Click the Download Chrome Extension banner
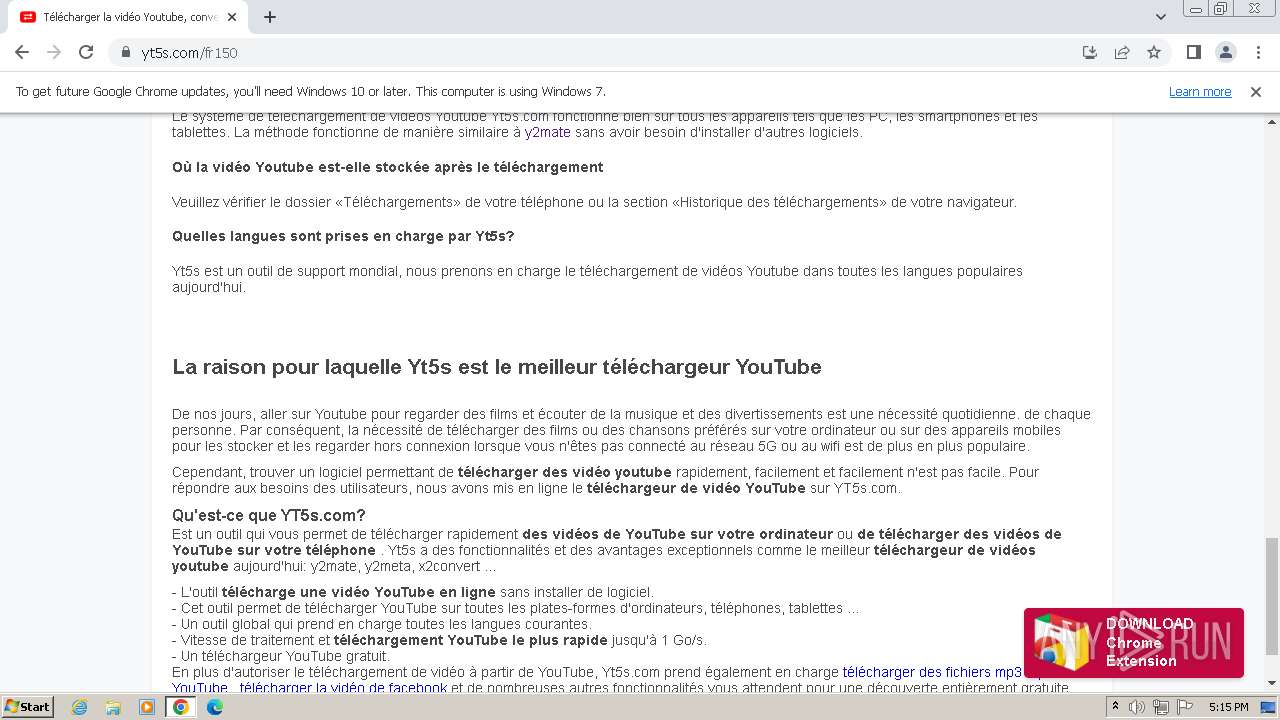The height and width of the screenshot is (720, 1280). (1134, 643)
